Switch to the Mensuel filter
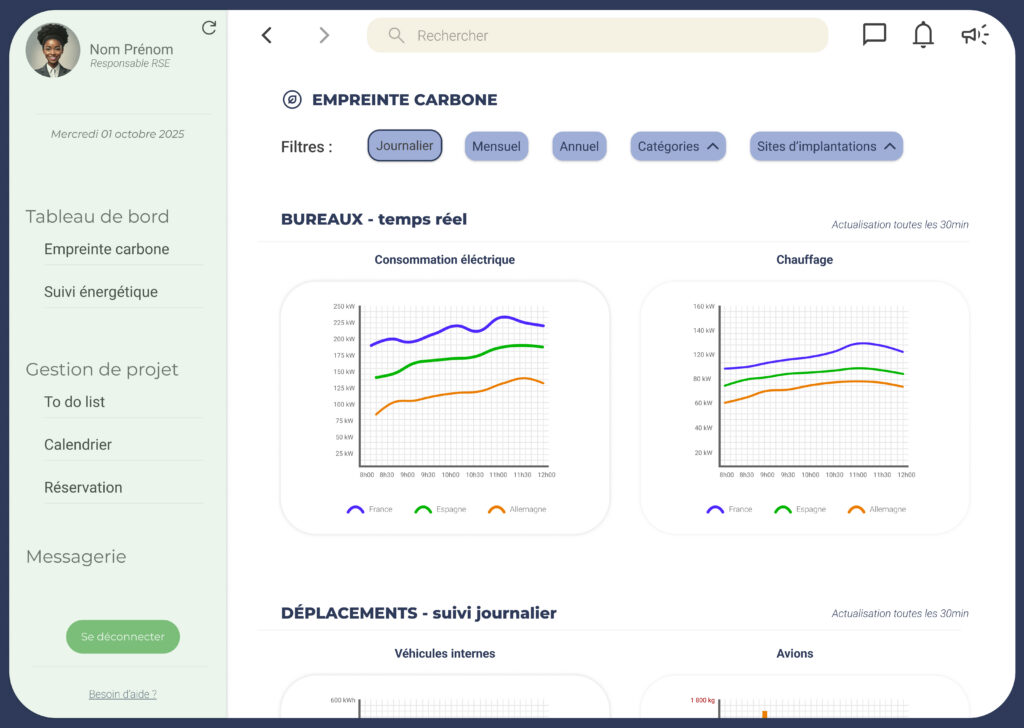Screen dimensions: 1024x728 click(x=496, y=146)
